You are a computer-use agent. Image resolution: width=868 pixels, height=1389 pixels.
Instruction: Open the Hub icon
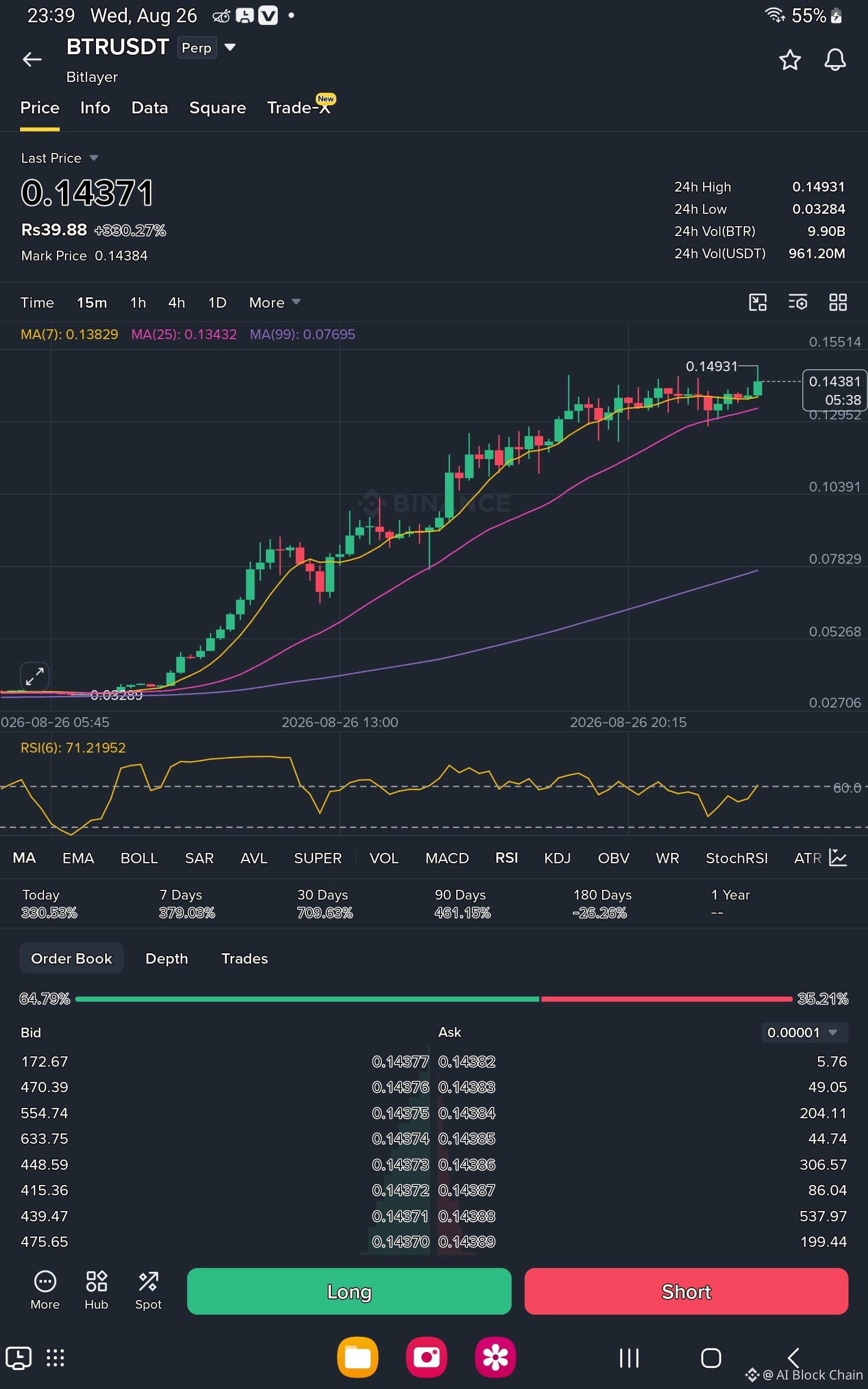[x=97, y=1290]
